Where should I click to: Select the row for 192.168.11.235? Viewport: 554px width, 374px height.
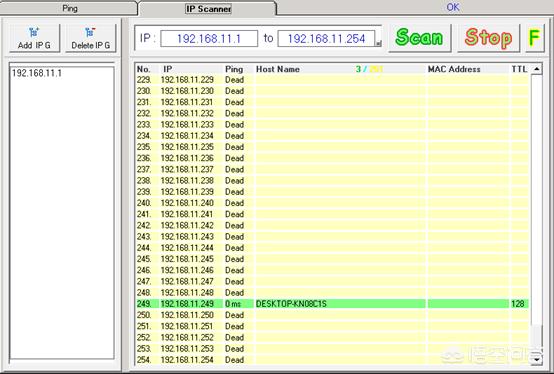tap(332, 147)
